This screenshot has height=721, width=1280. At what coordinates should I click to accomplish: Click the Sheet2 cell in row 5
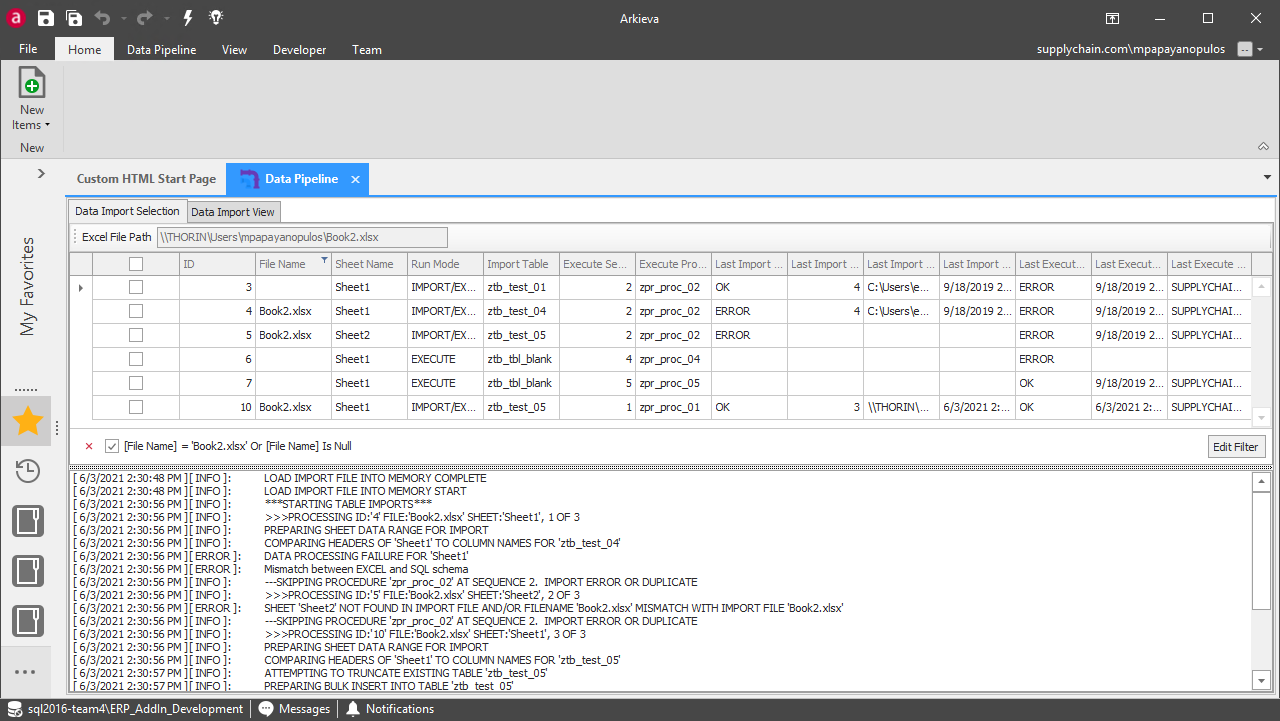pyautogui.click(x=369, y=335)
